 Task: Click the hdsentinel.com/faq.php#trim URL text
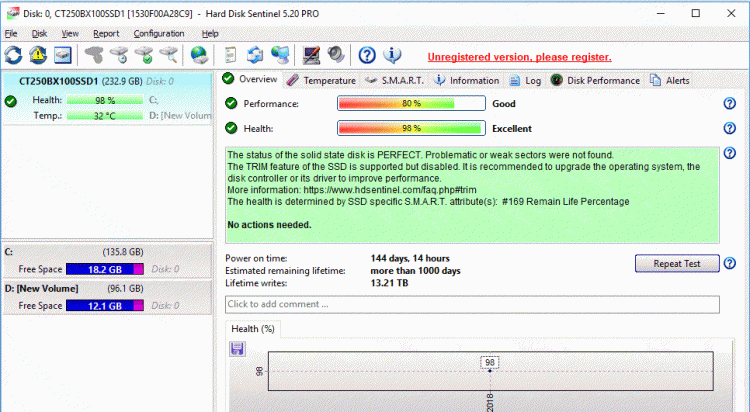tap(390, 190)
